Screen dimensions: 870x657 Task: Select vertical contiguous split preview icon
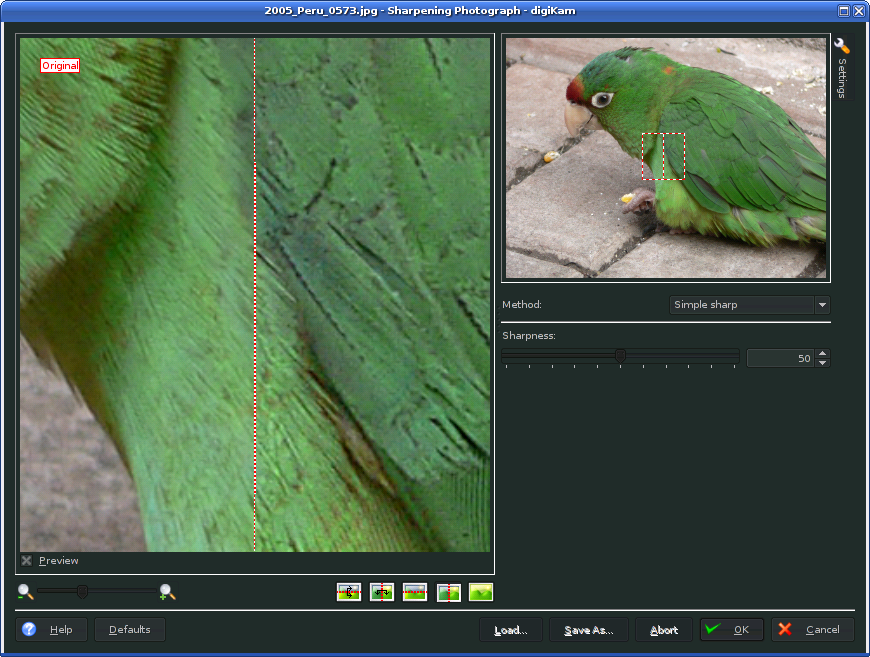[449, 592]
